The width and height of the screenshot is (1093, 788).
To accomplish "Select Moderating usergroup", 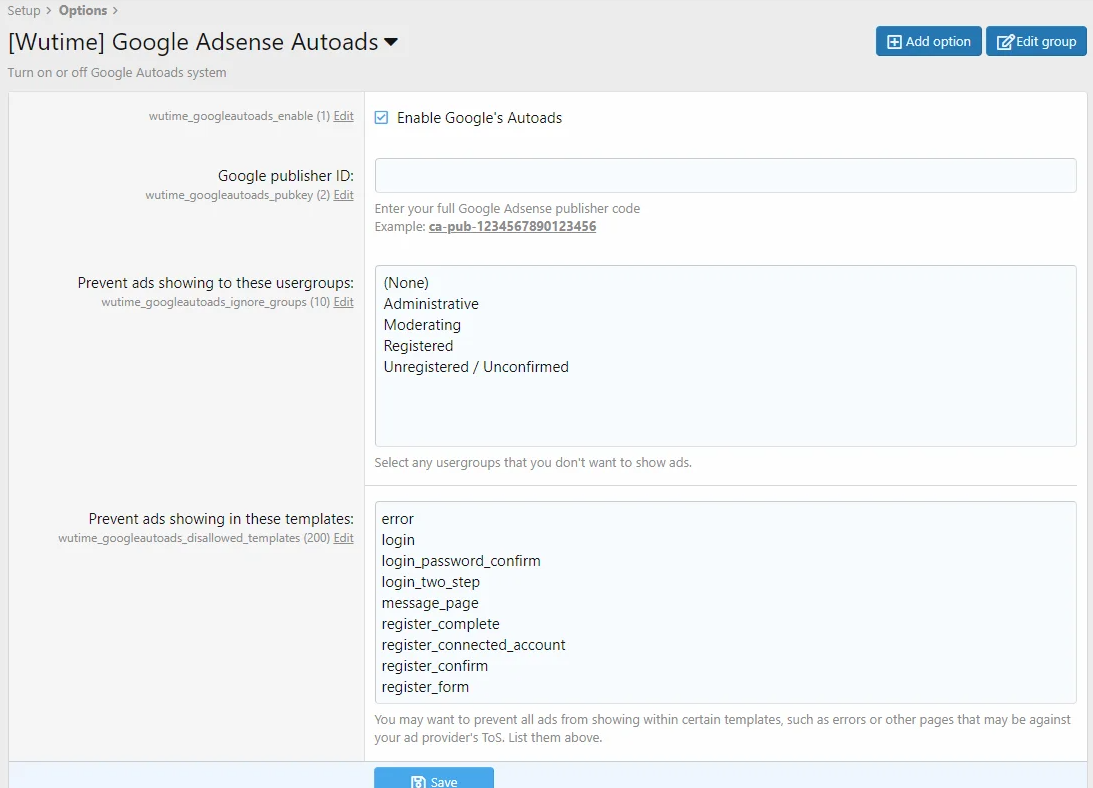I will [x=422, y=324].
